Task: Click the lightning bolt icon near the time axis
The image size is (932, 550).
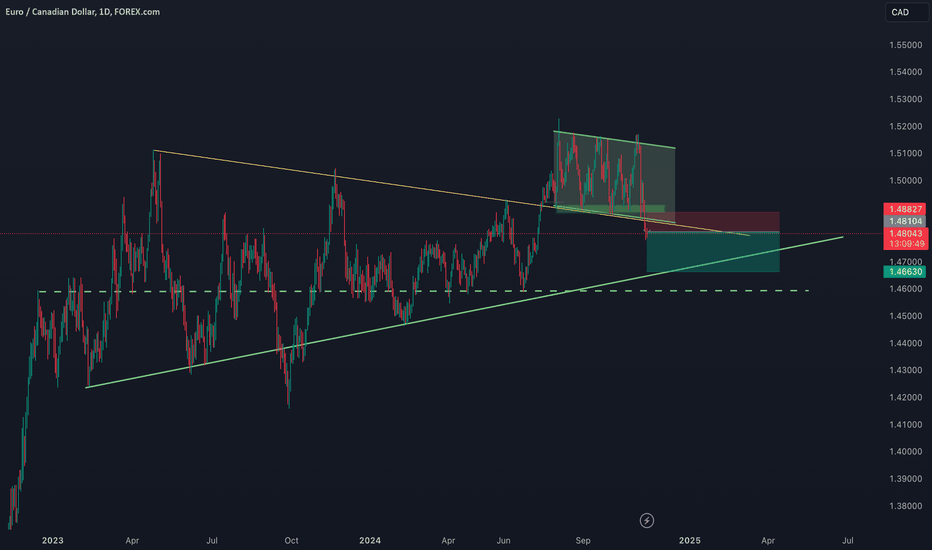Action: pos(647,521)
